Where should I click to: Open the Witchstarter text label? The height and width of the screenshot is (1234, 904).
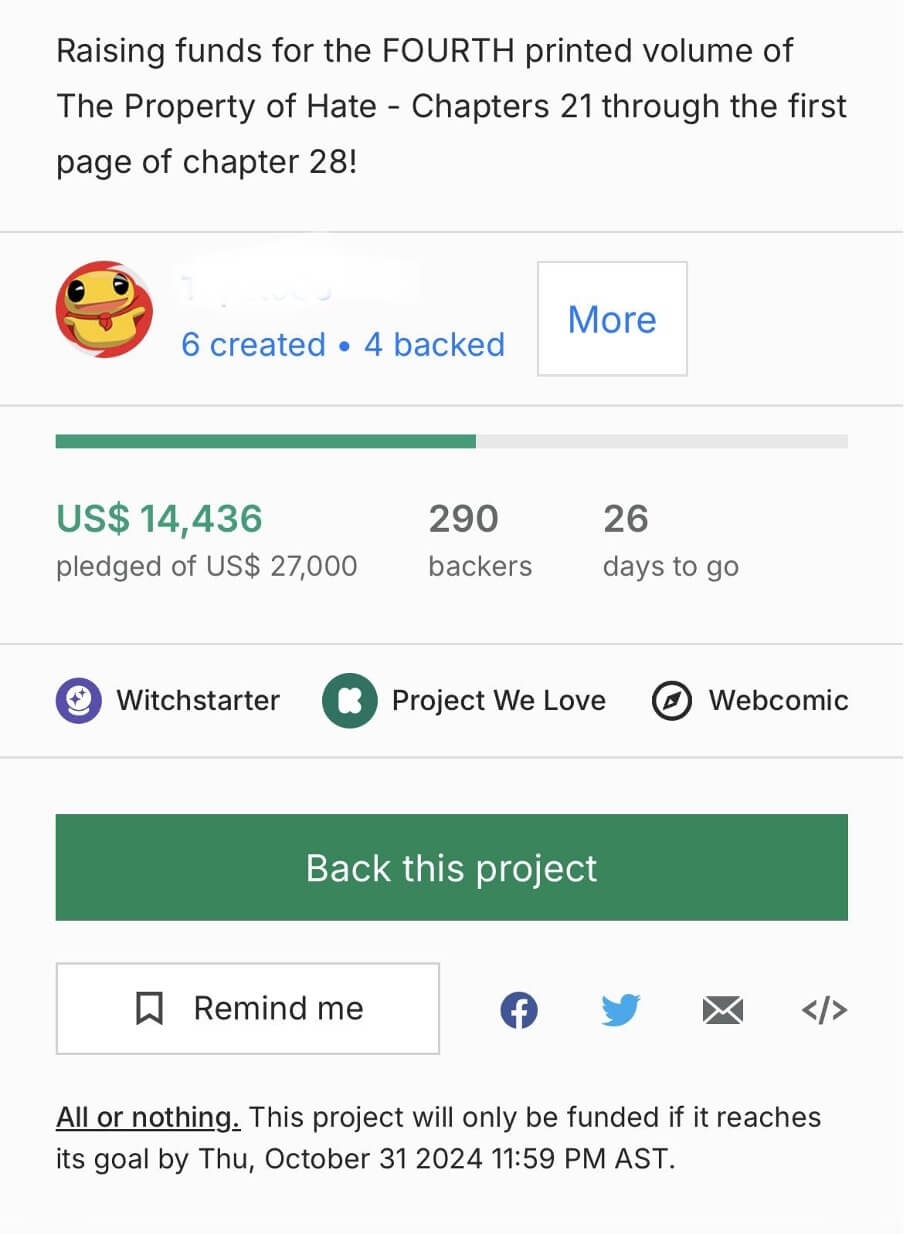pyautogui.click(x=198, y=701)
